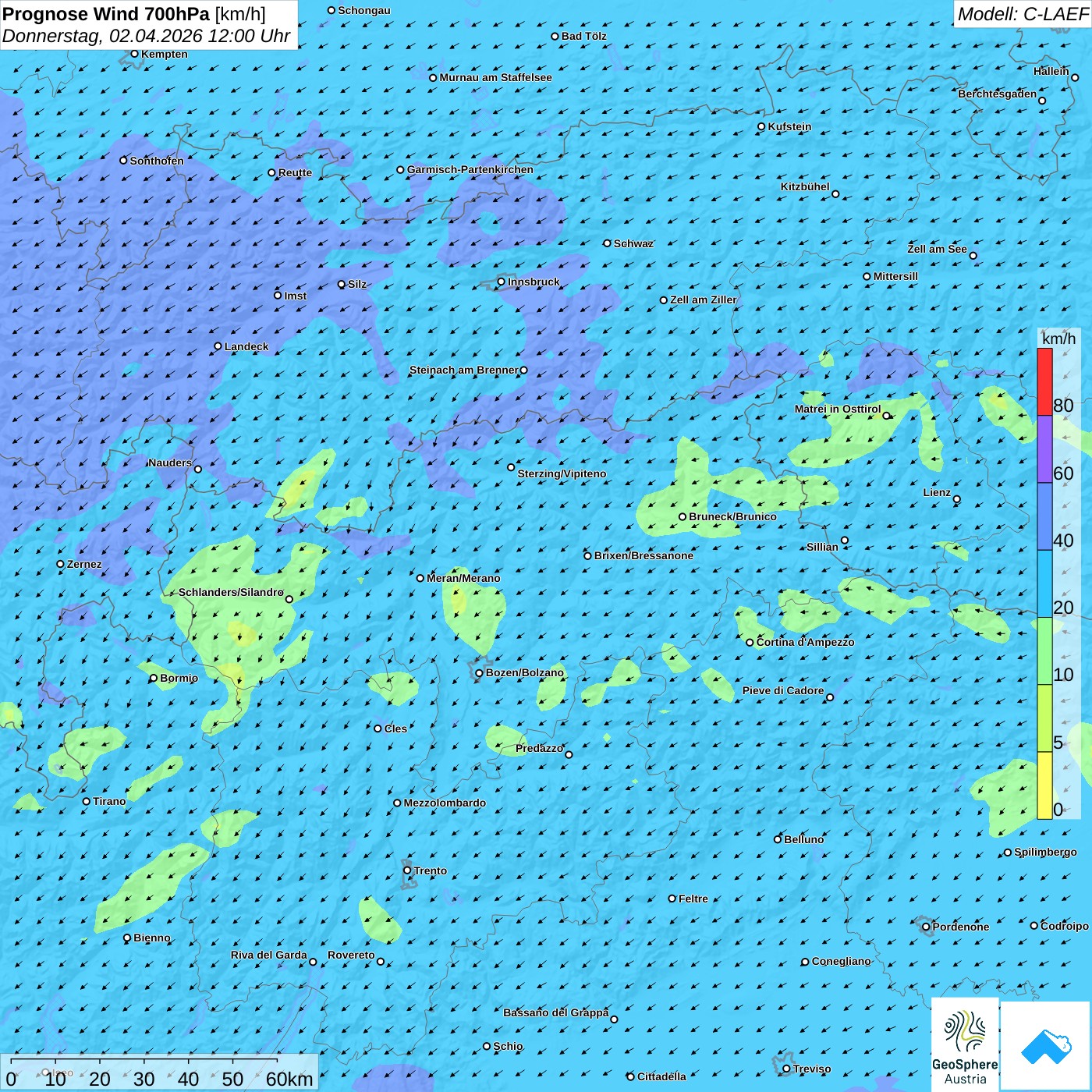Click the Feltre city marker

tap(672, 899)
